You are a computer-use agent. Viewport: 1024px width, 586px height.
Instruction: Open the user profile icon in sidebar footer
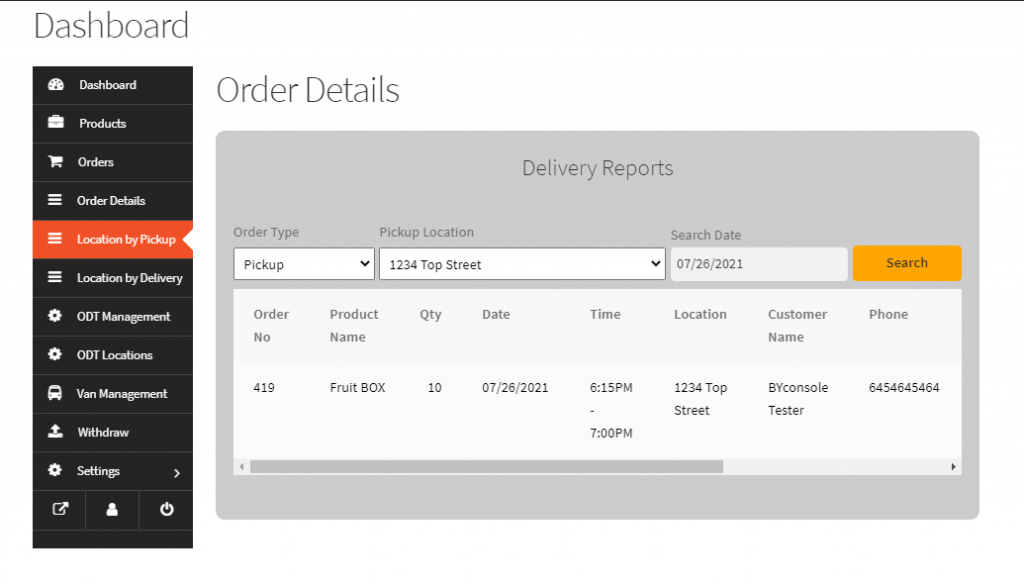pos(111,510)
